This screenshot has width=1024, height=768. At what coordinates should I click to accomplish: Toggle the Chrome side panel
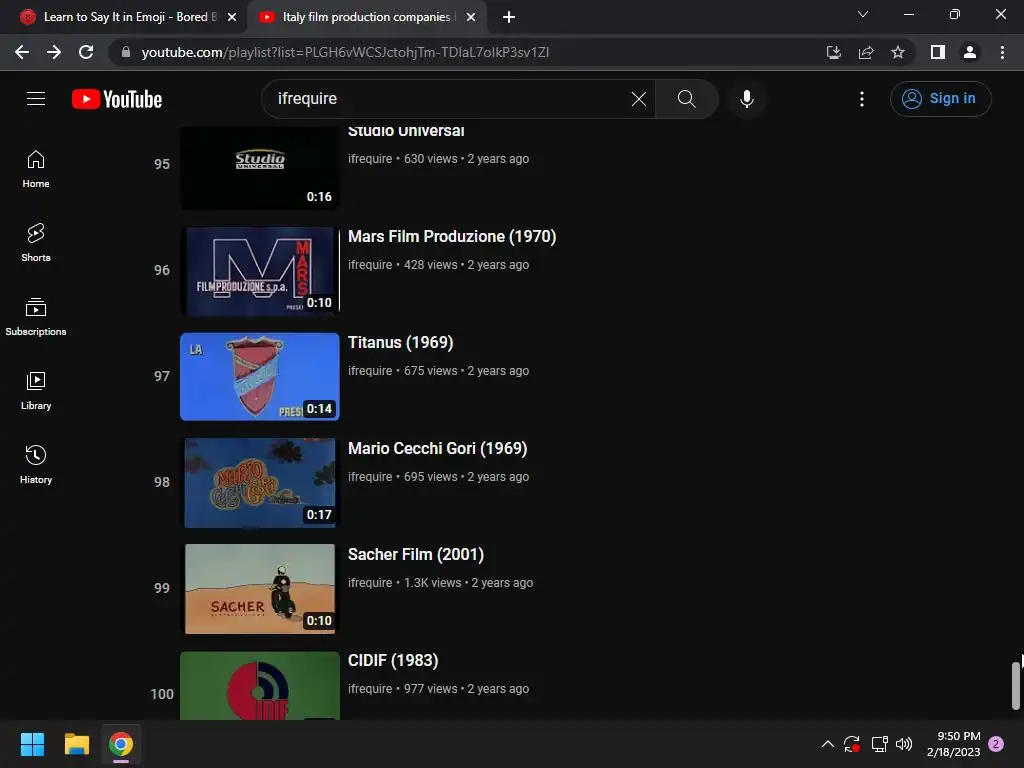(x=938, y=52)
